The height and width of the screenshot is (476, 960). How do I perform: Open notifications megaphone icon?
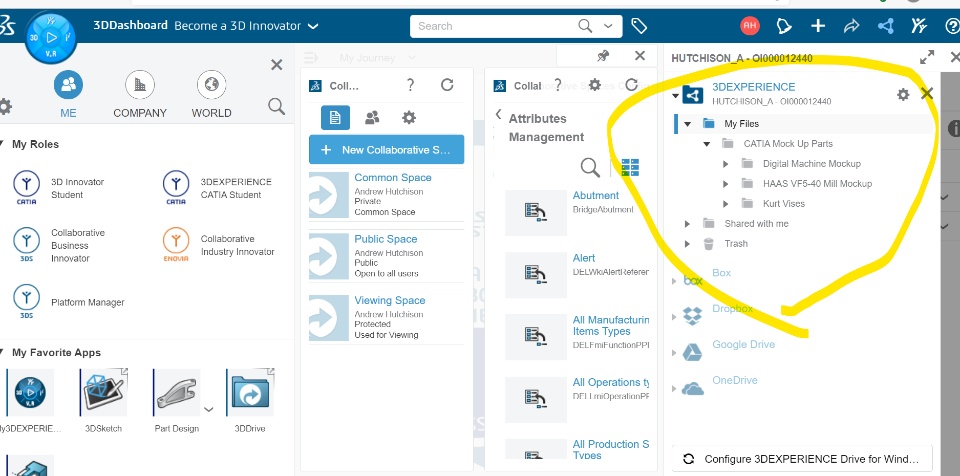784,26
